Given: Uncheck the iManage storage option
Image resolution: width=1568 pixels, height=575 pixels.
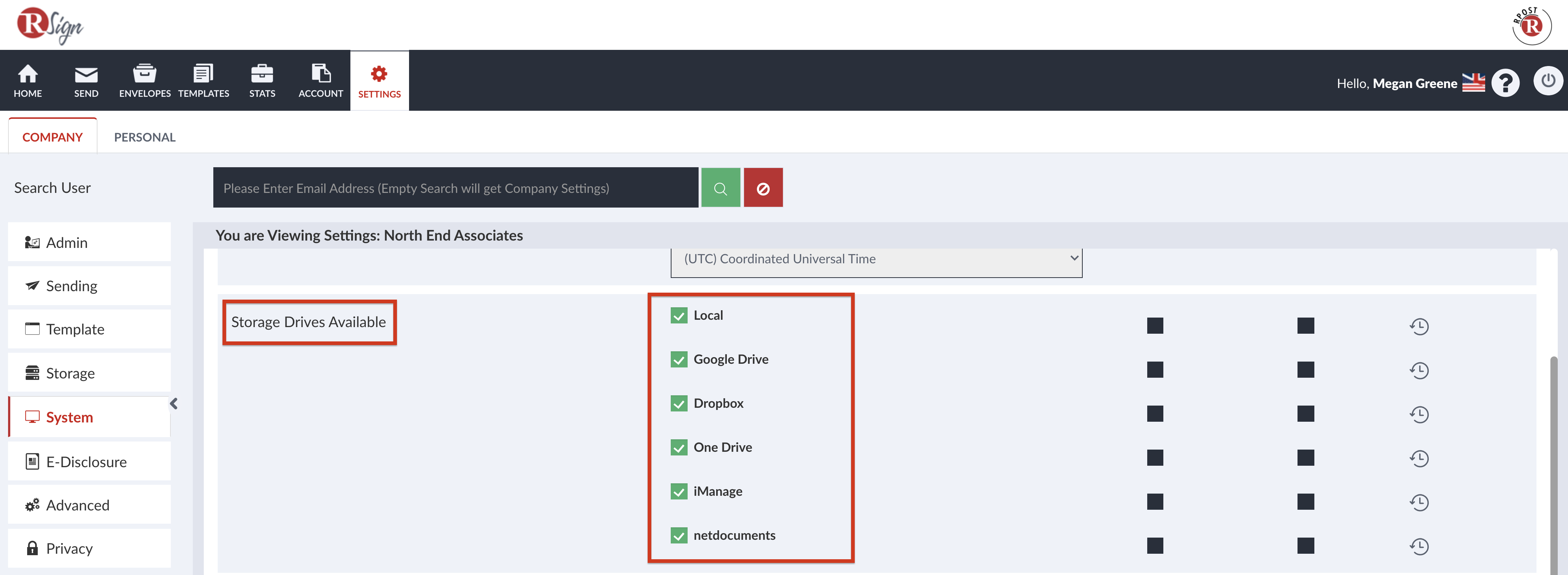Looking at the screenshot, I should pyautogui.click(x=679, y=491).
